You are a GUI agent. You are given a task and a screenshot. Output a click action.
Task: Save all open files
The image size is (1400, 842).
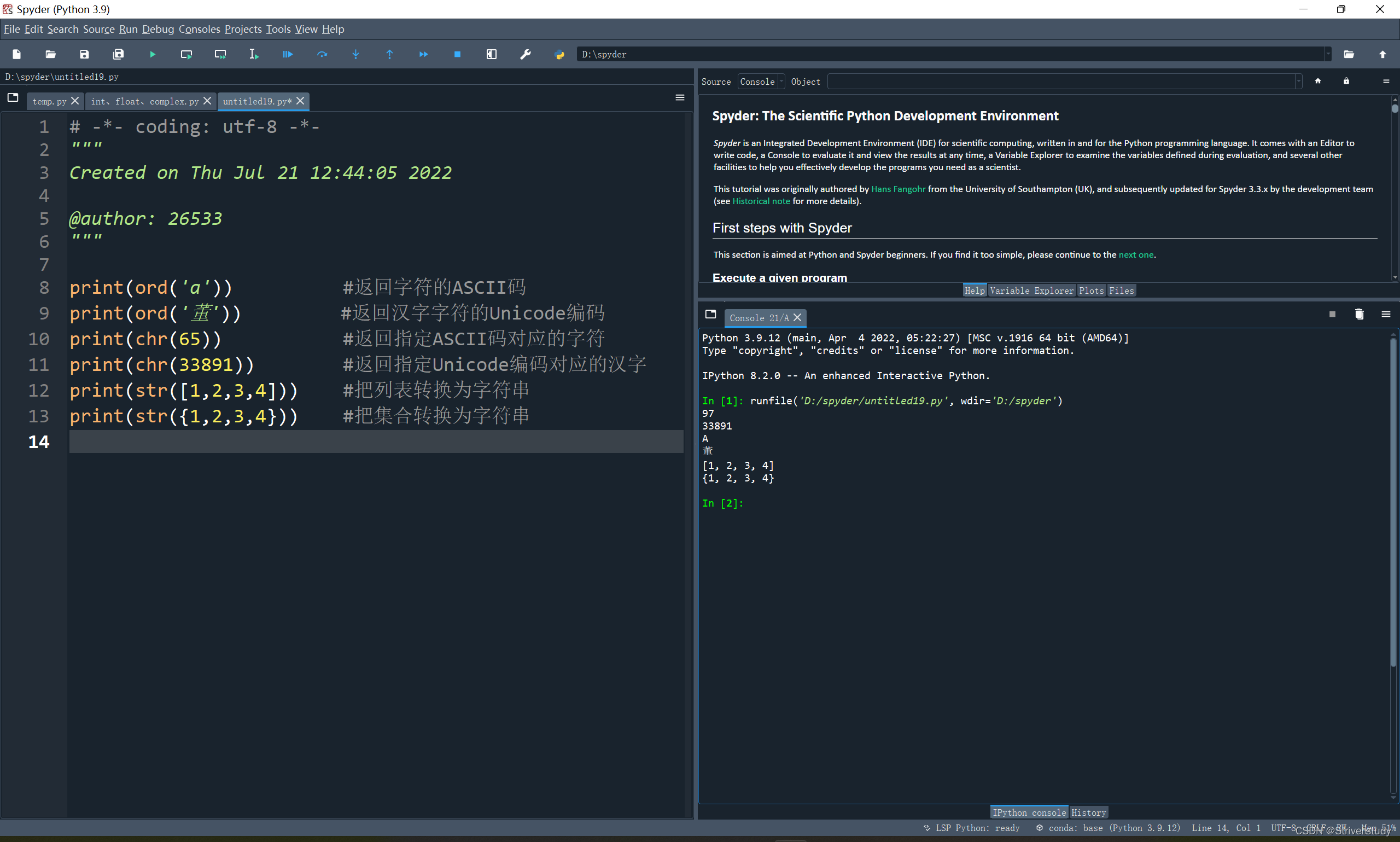tap(119, 54)
